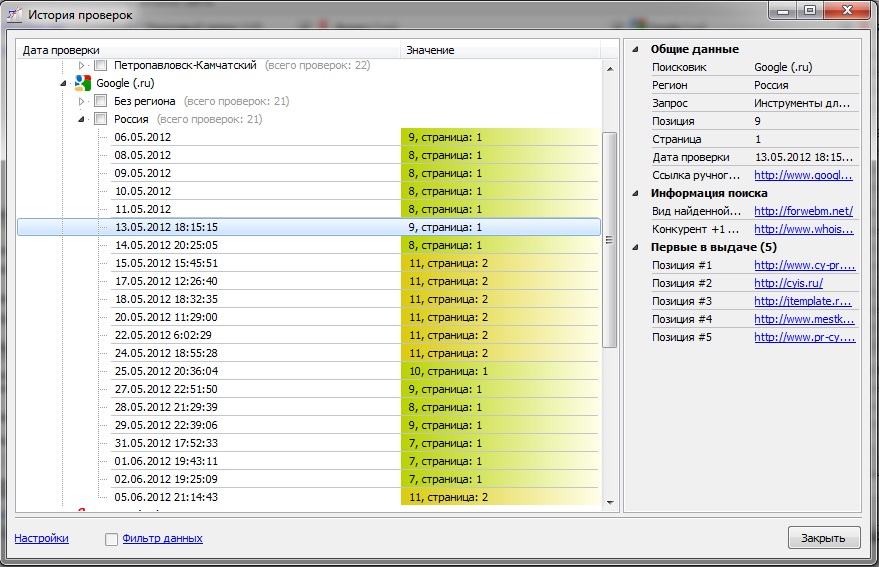Collapse the Общие данные section
Image resolution: width=879 pixels, height=567 pixels.
tap(635, 49)
